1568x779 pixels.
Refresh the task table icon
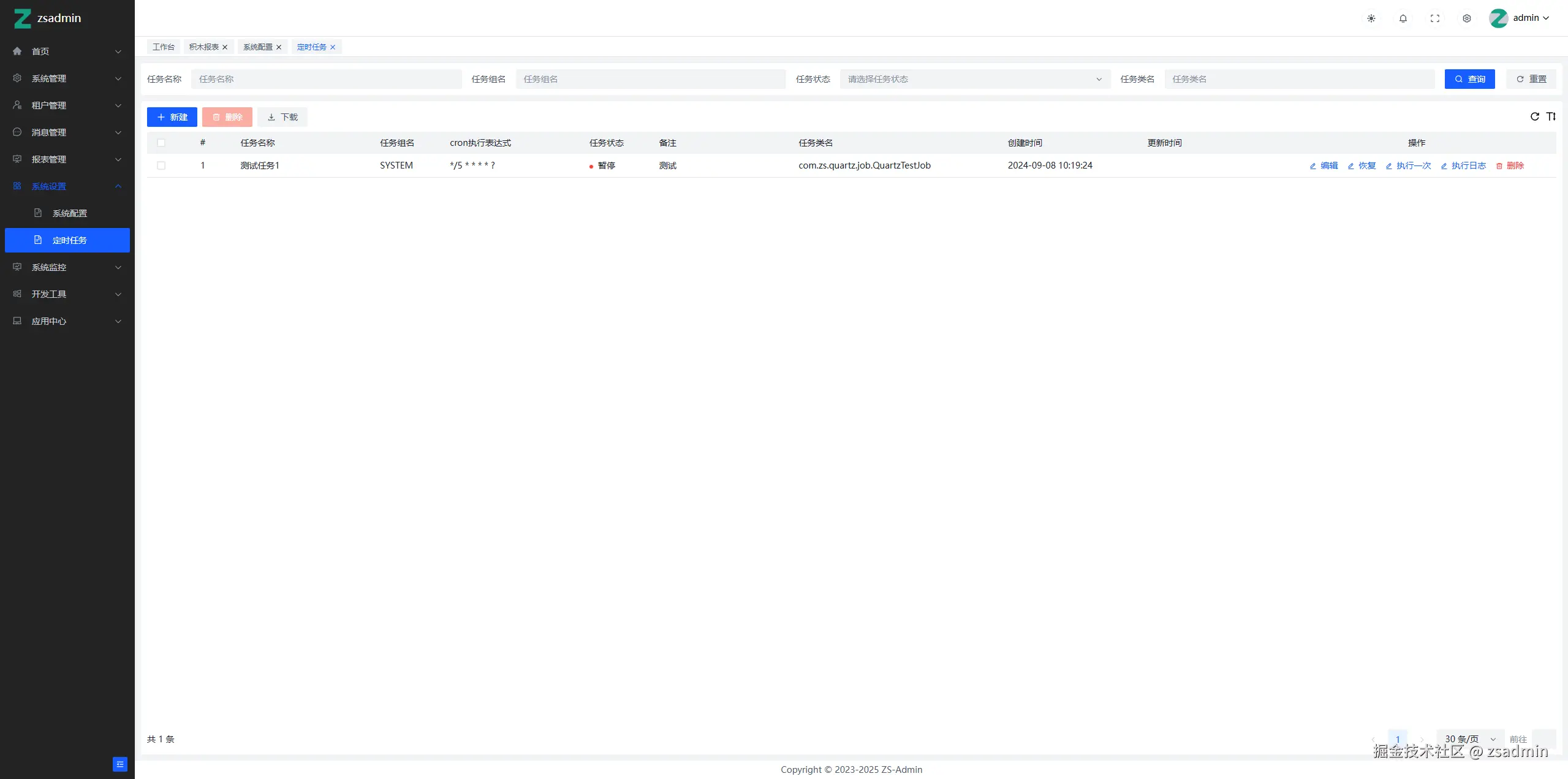1535,116
